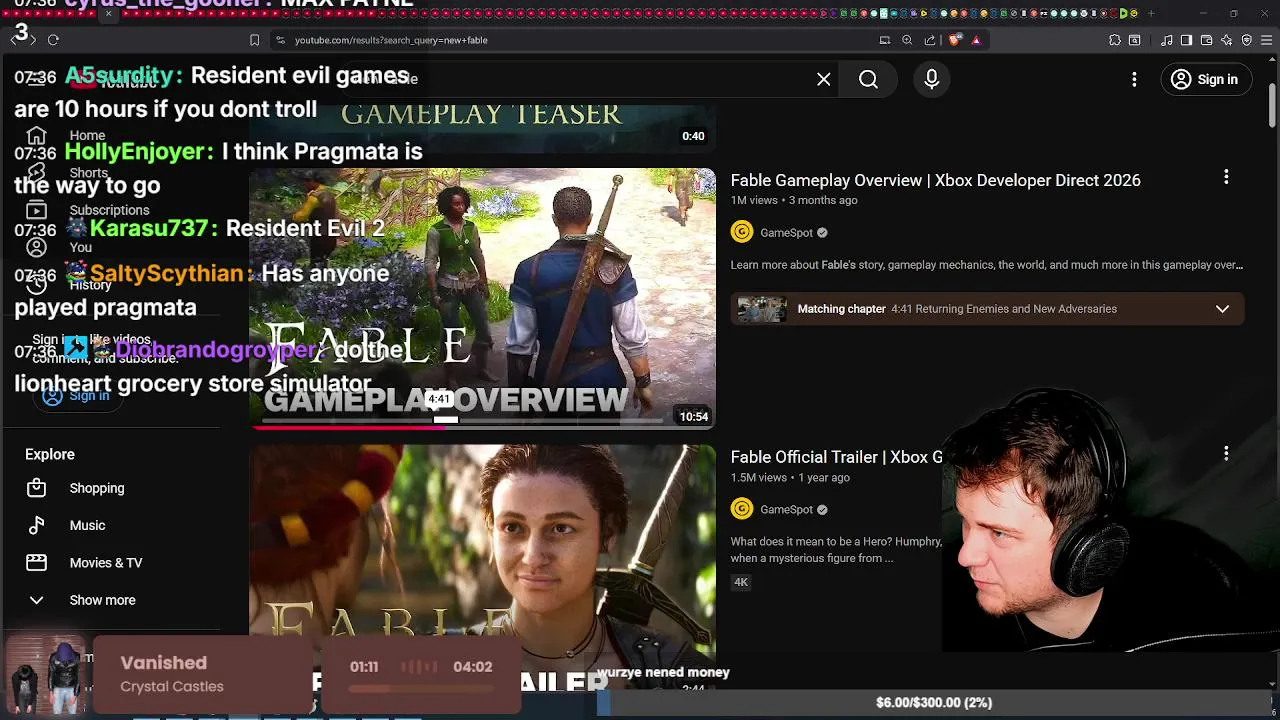Open more actions menu for Fable Official Trailer
Image resolution: width=1280 pixels, height=720 pixels.
click(x=1226, y=454)
